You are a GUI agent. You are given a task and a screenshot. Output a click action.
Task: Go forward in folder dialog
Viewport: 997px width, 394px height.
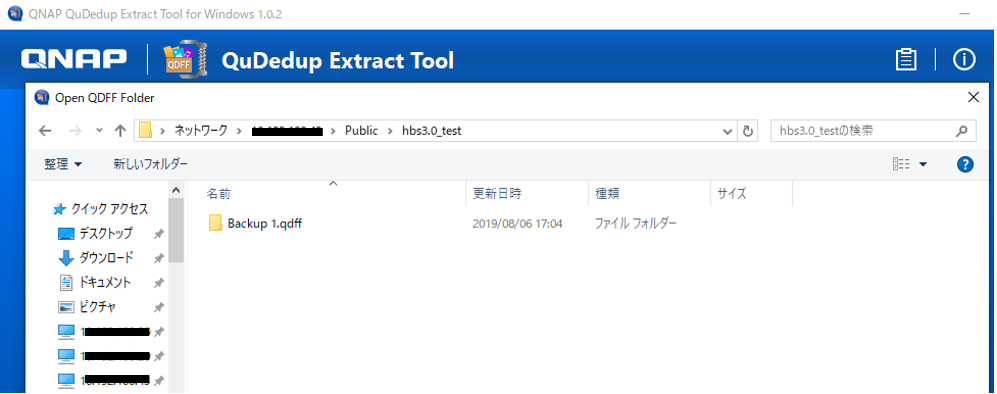[x=74, y=131]
